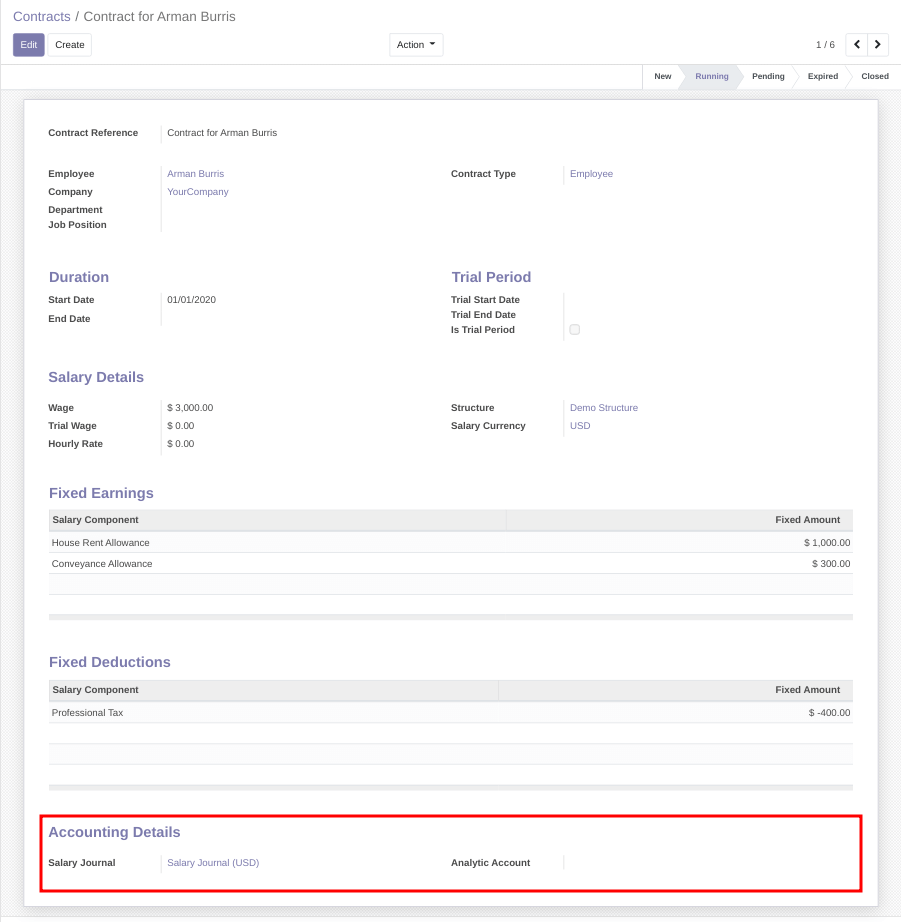The height and width of the screenshot is (922, 901).
Task: Open the Contracts breadcrumb link
Action: tap(41, 16)
